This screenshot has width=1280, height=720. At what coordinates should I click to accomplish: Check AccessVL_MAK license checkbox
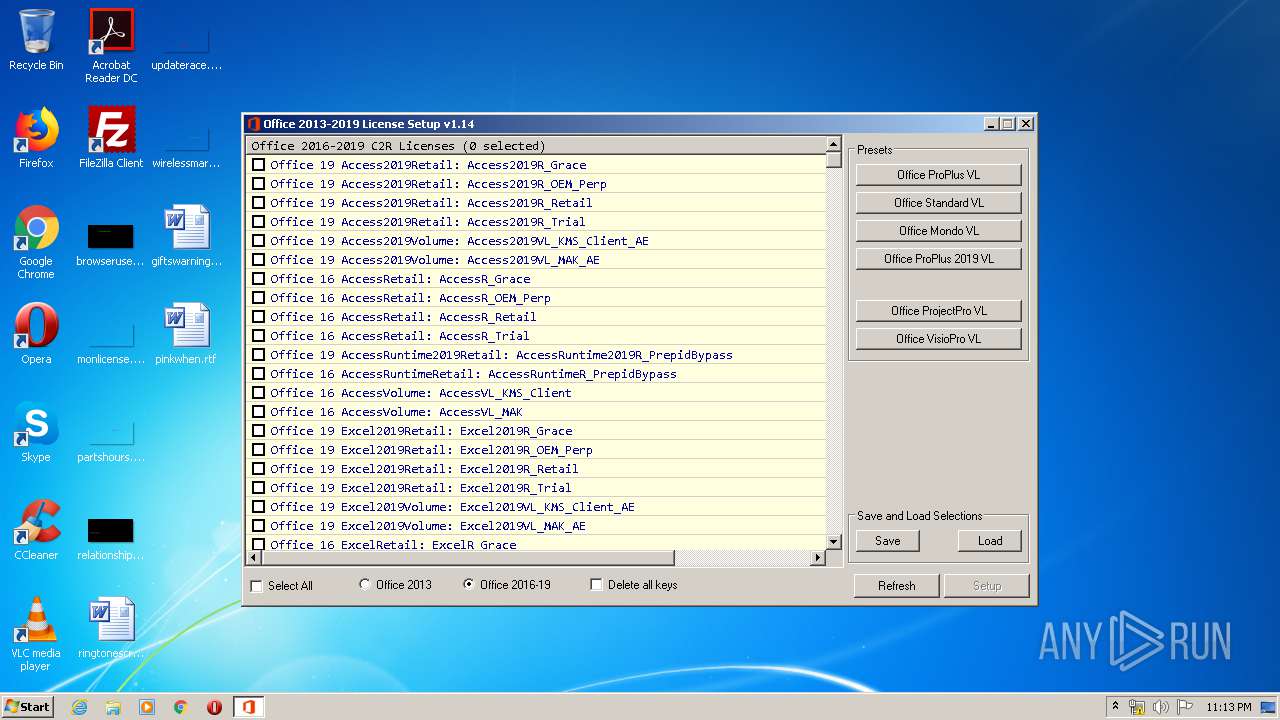(x=258, y=412)
